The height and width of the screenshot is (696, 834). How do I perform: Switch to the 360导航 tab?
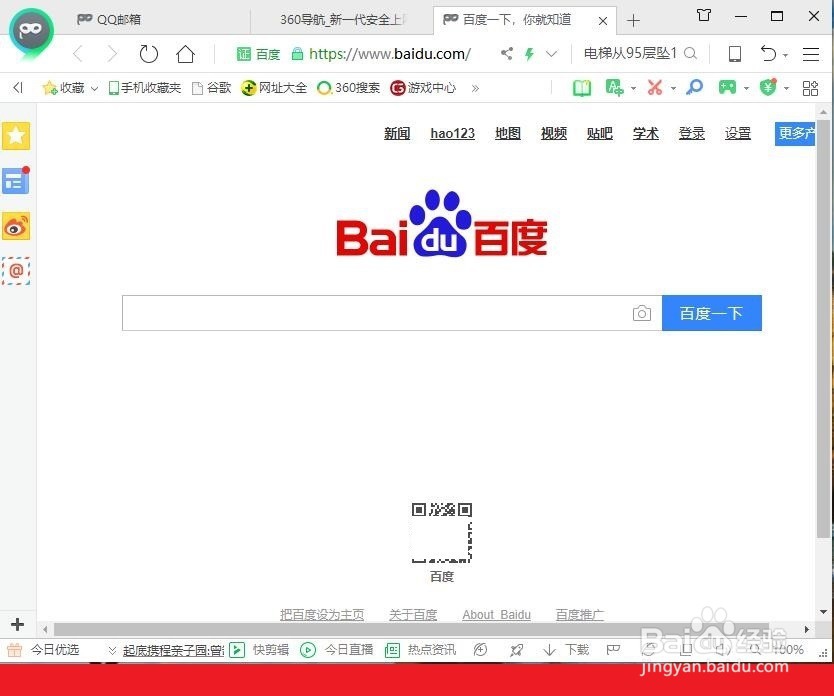click(x=340, y=20)
